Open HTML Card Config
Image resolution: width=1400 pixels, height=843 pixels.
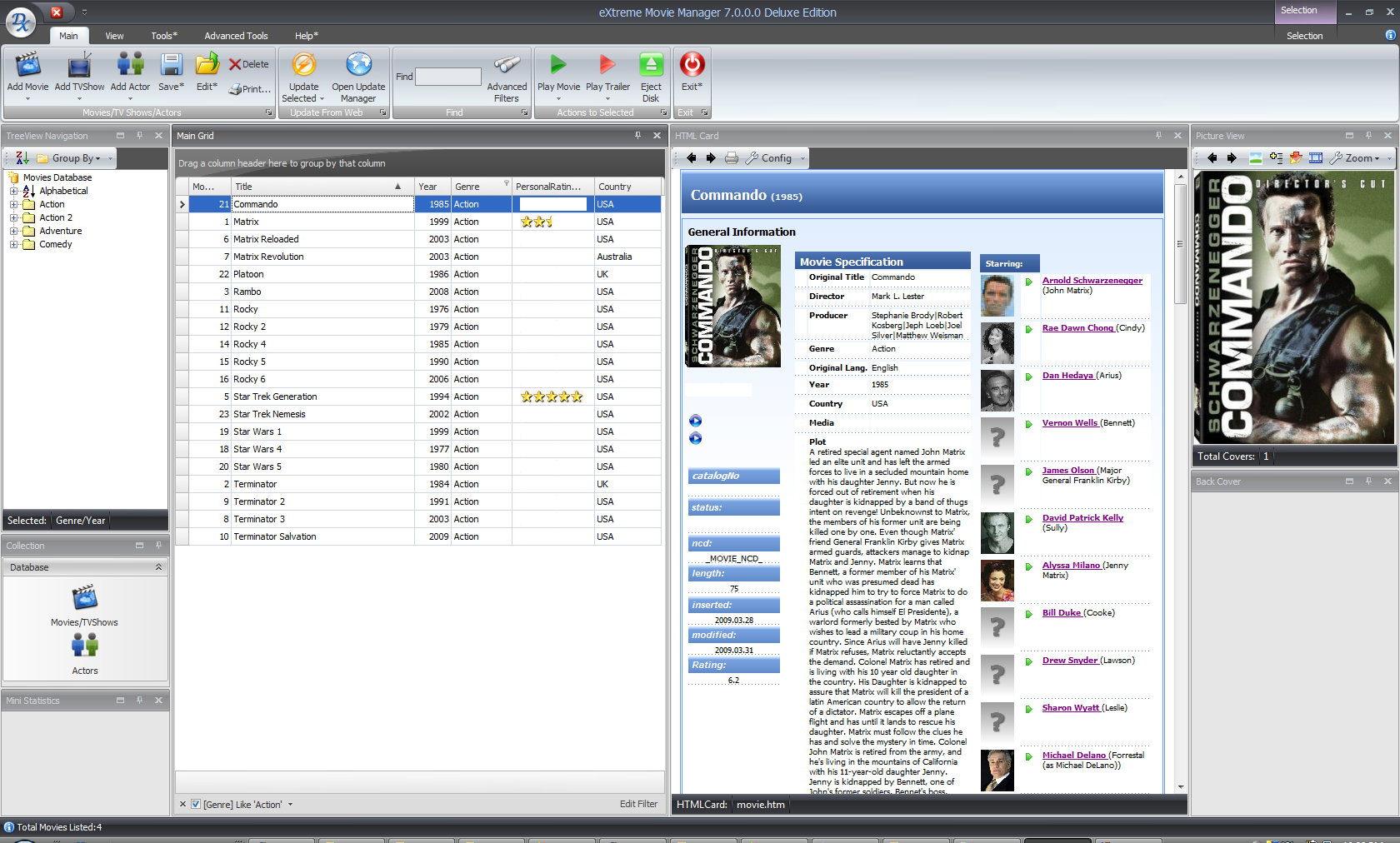click(769, 158)
